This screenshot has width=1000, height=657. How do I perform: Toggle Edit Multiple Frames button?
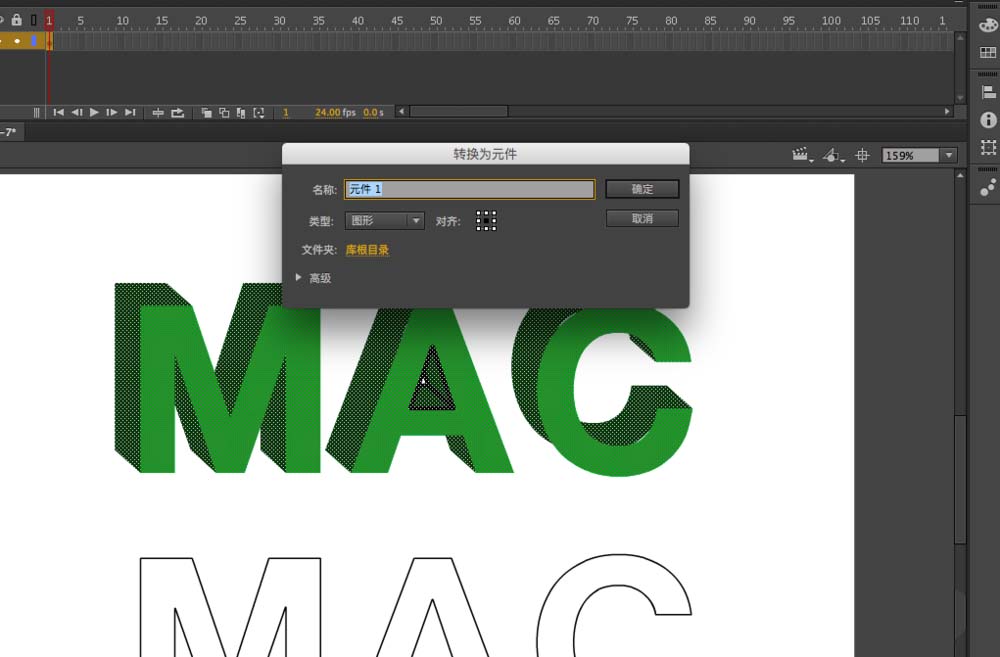(x=240, y=113)
